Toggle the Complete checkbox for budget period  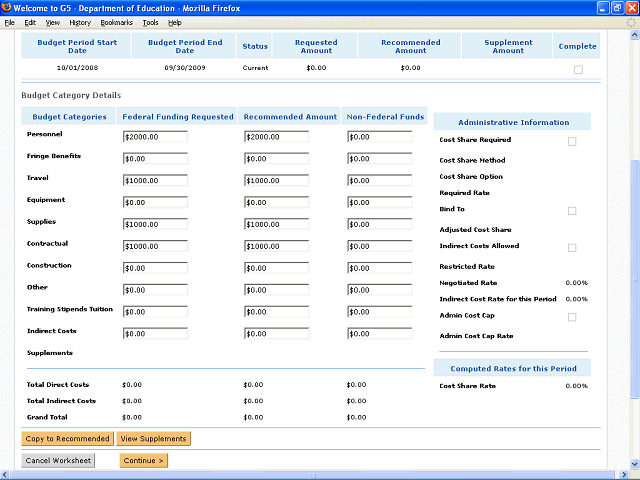[x=578, y=69]
